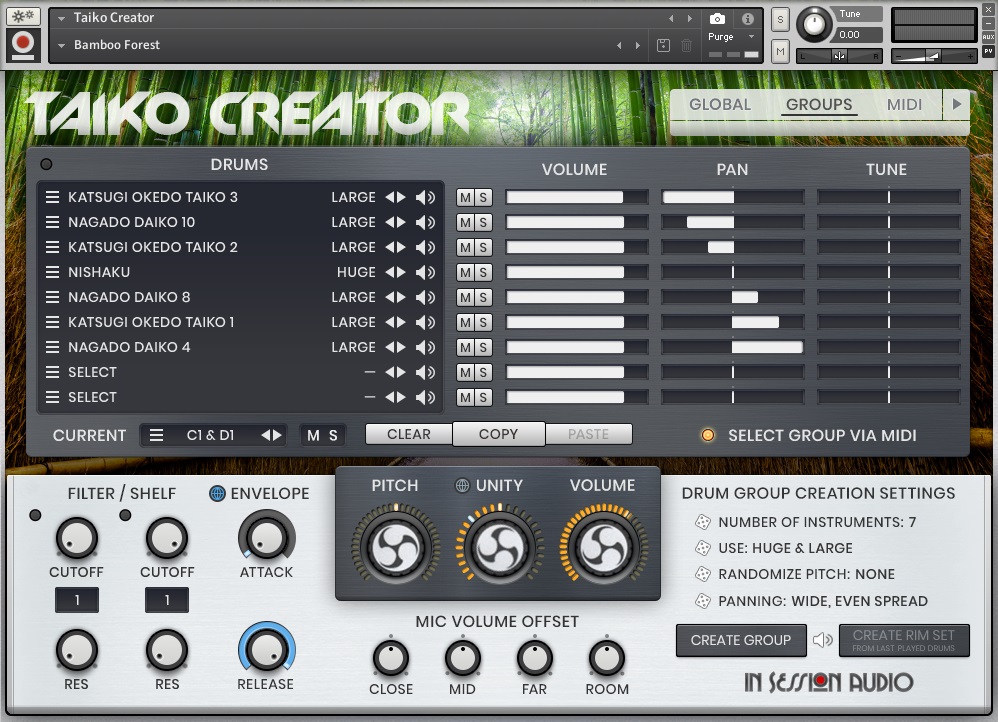Open the Bamboo Forest preset dropdown
The width and height of the screenshot is (998, 722).
click(x=62, y=45)
